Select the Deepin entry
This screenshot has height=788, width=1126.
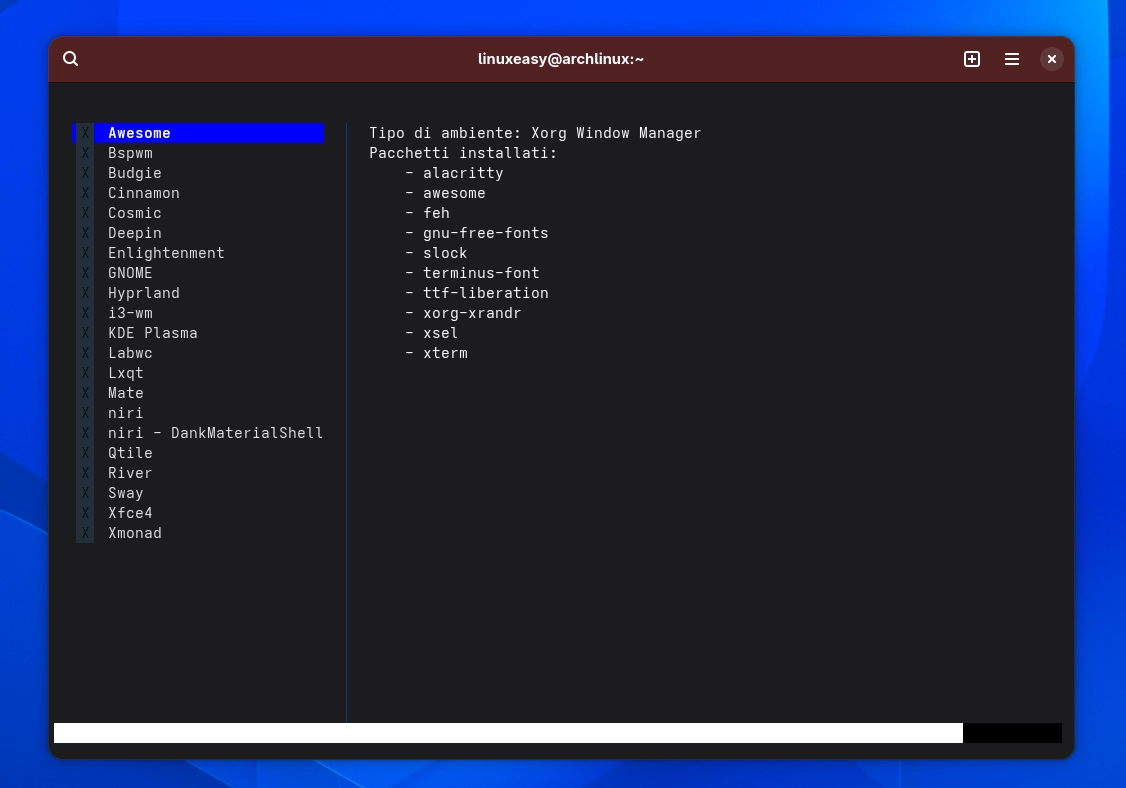click(134, 233)
